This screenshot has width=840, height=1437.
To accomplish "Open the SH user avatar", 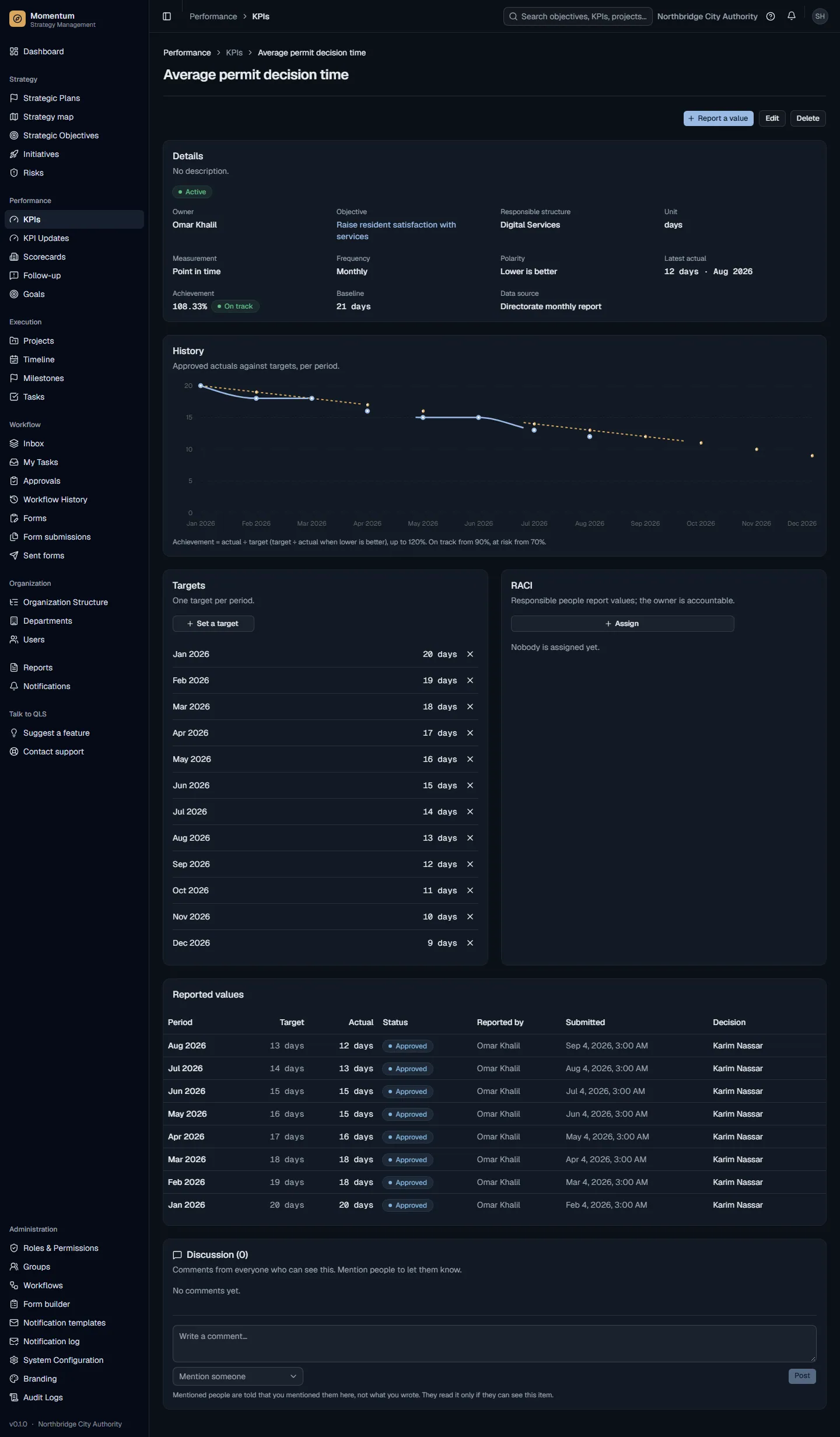I will 820,16.
